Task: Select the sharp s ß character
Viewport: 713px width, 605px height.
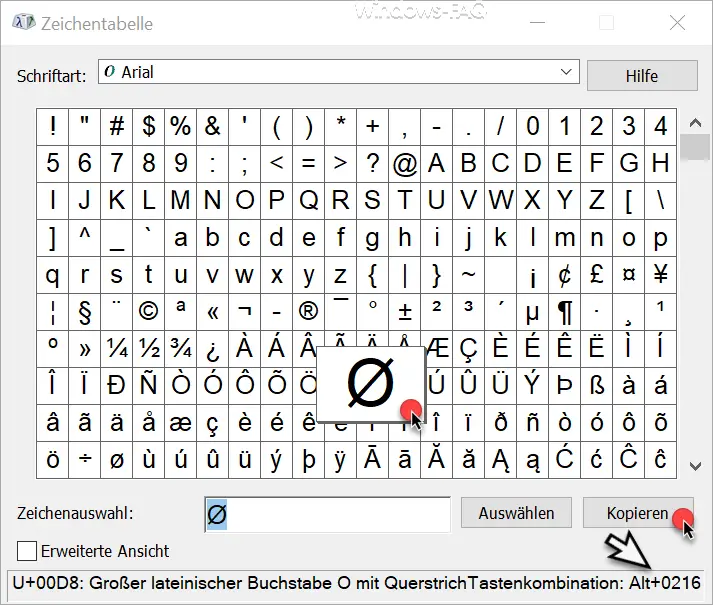Action: click(597, 386)
